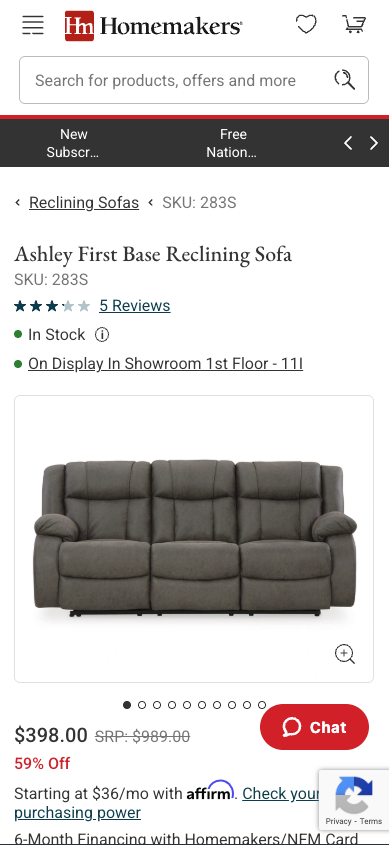Open the Free Nationwide promo tab

(x=232, y=143)
